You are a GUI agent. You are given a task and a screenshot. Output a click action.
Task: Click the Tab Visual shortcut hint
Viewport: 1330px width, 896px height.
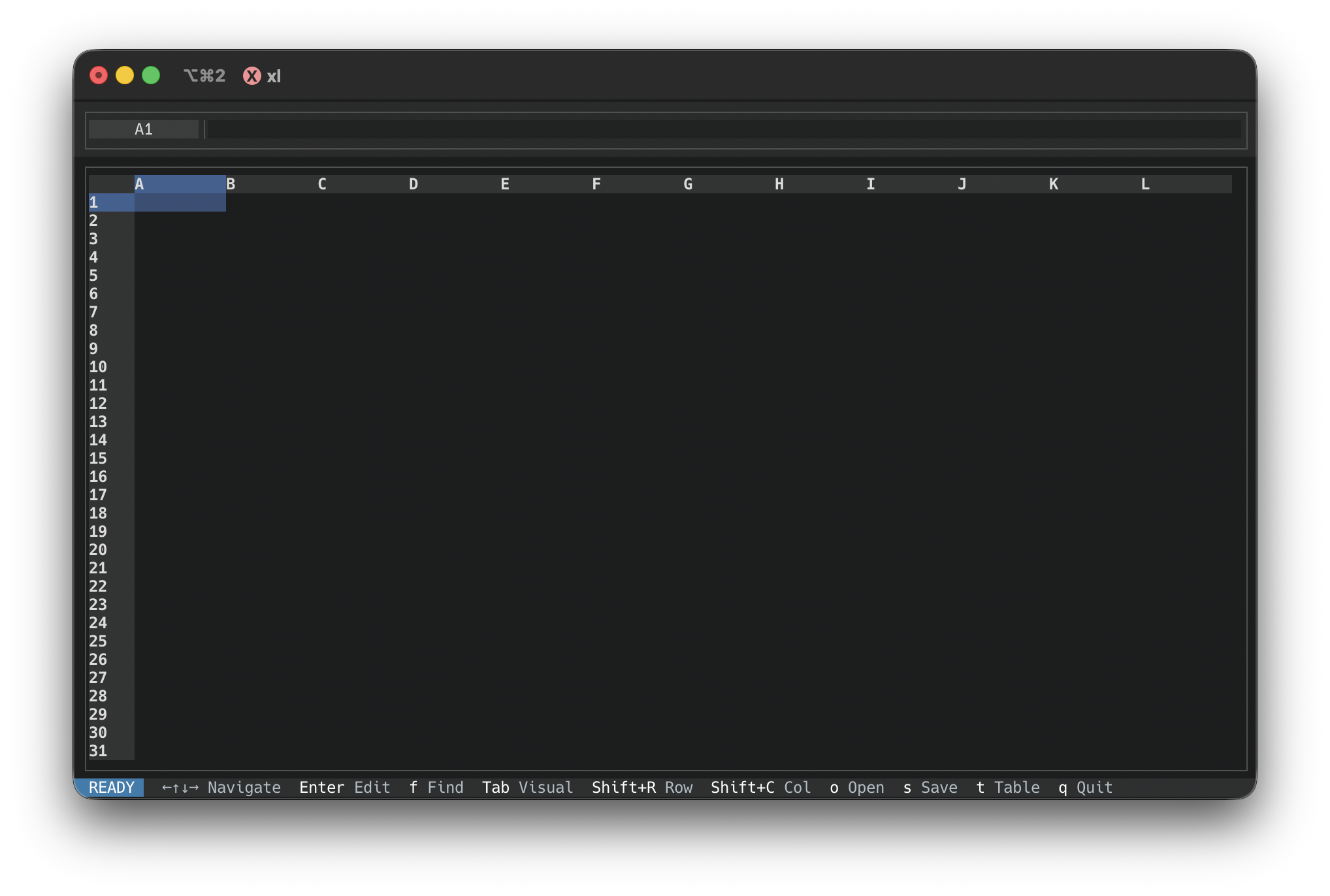[x=528, y=788]
